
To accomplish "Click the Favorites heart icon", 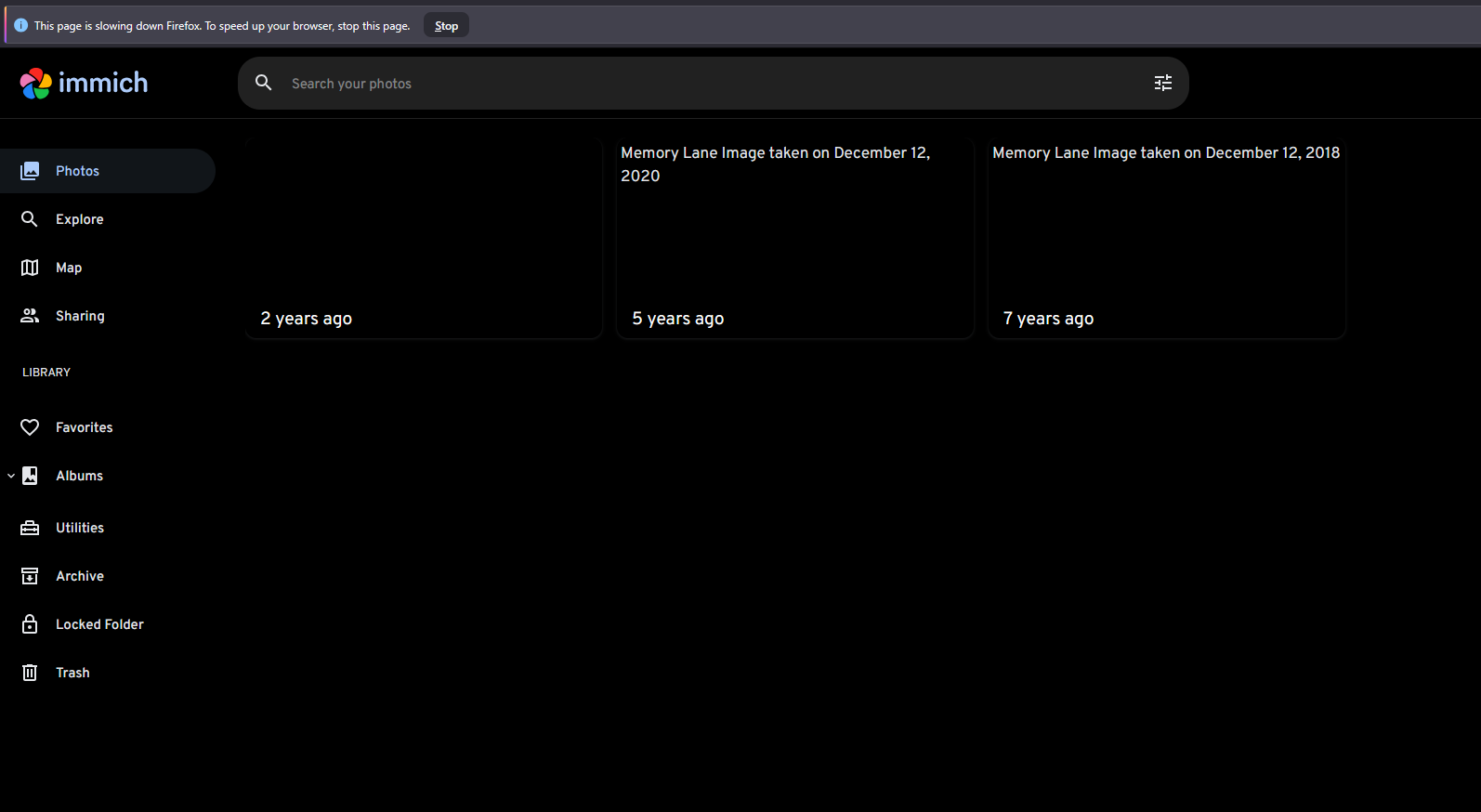I will [x=30, y=427].
